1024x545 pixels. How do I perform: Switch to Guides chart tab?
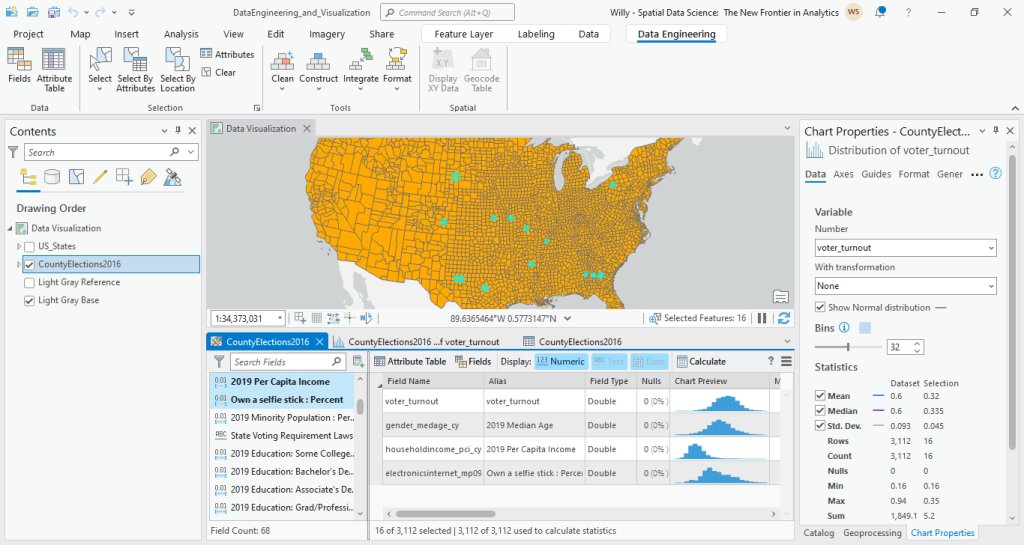(x=876, y=174)
